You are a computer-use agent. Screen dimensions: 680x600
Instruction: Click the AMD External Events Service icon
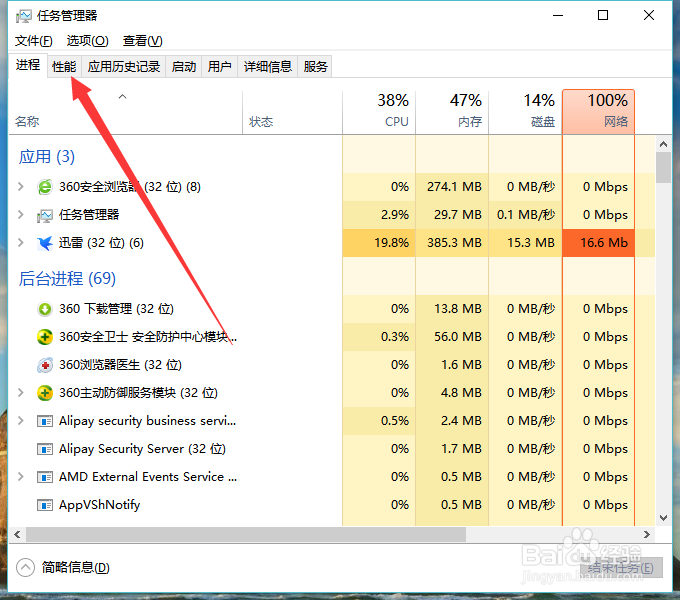tap(45, 477)
